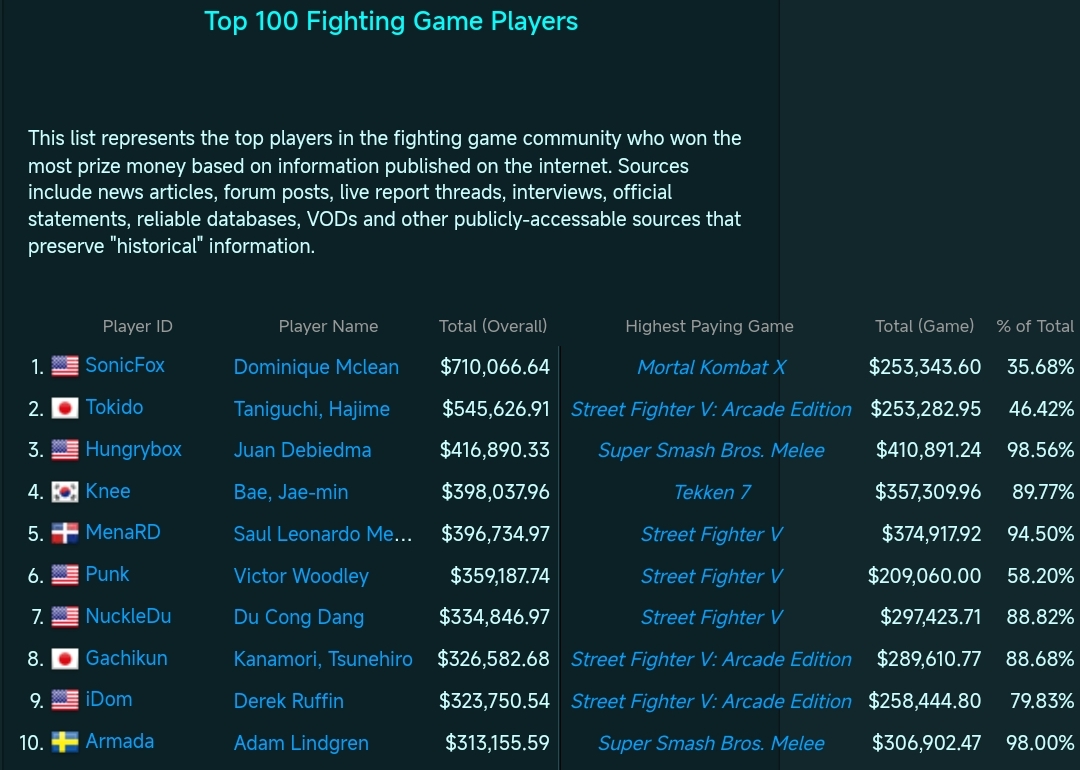The image size is (1080, 770).
Task: Click the Dominican flag beside MenaRD
Action: tap(65, 533)
